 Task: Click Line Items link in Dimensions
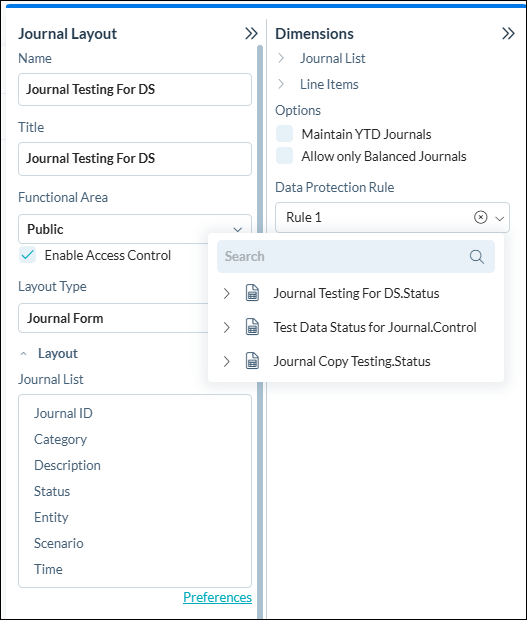(329, 84)
